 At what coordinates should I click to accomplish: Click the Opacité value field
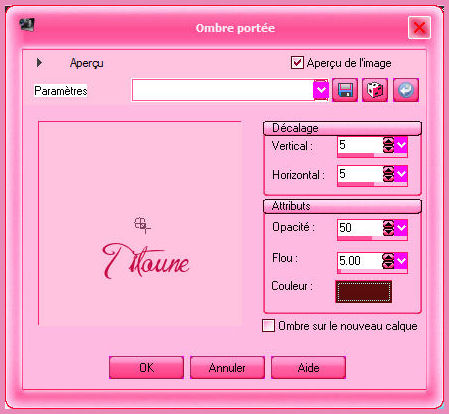pyautogui.click(x=360, y=228)
